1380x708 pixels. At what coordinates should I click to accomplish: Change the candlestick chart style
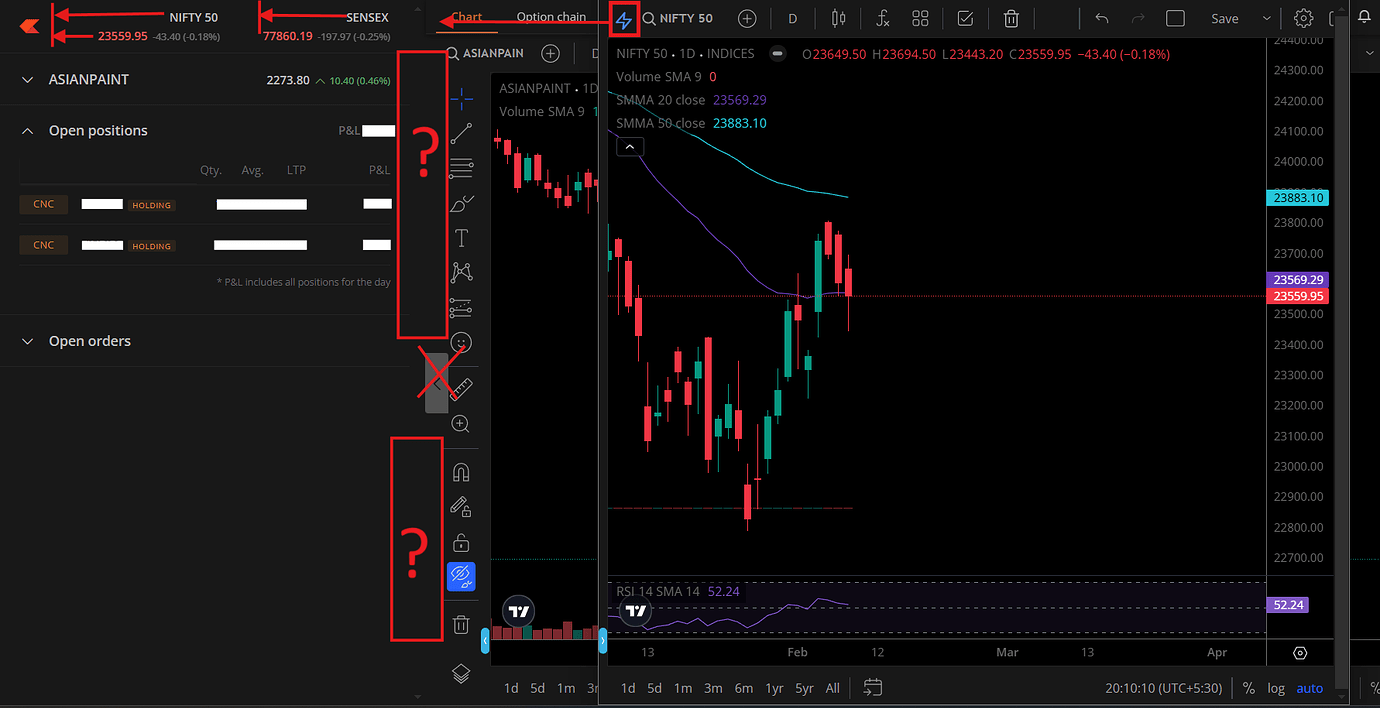[x=838, y=18]
